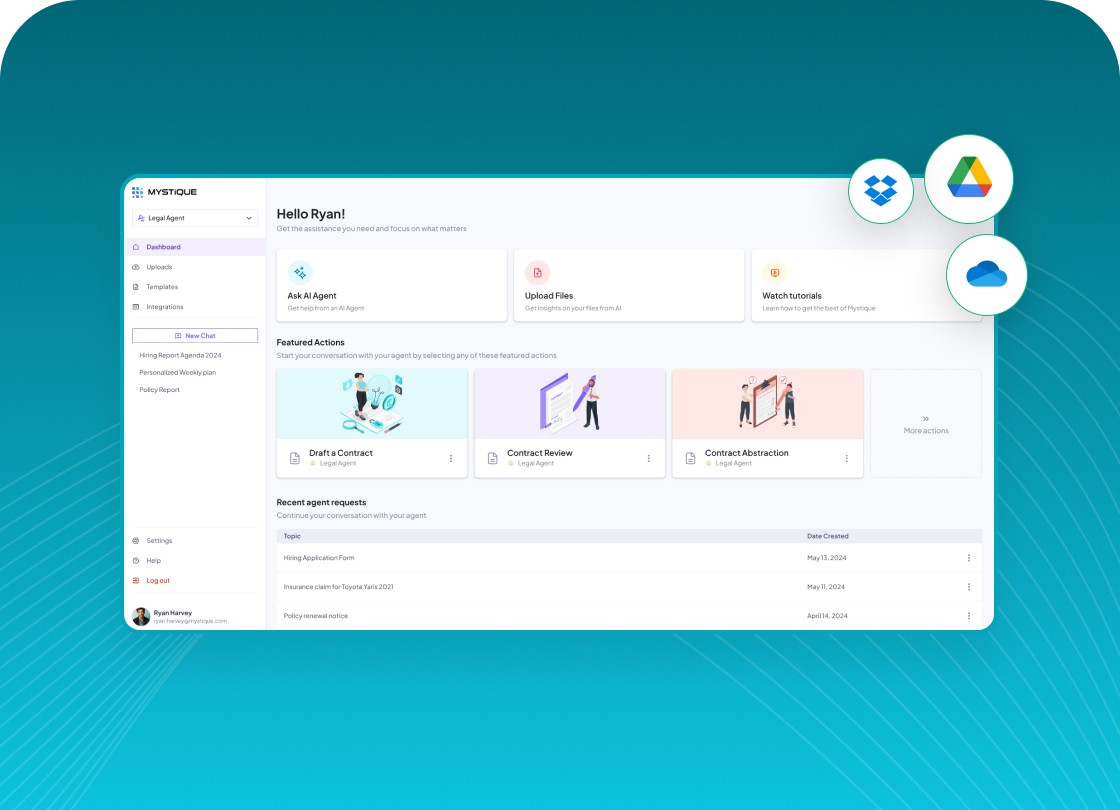The height and width of the screenshot is (810, 1120).
Task: Open Contract Review three-dot menu
Action: pyautogui.click(x=649, y=459)
